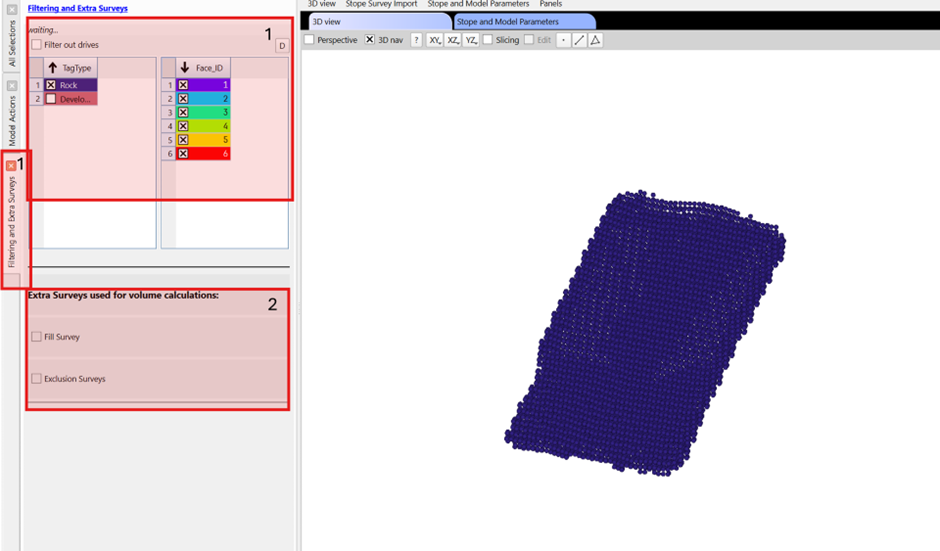This screenshot has width=940, height=551.
Task: Check the Fill Survey option
Action: pyautogui.click(x=37, y=337)
